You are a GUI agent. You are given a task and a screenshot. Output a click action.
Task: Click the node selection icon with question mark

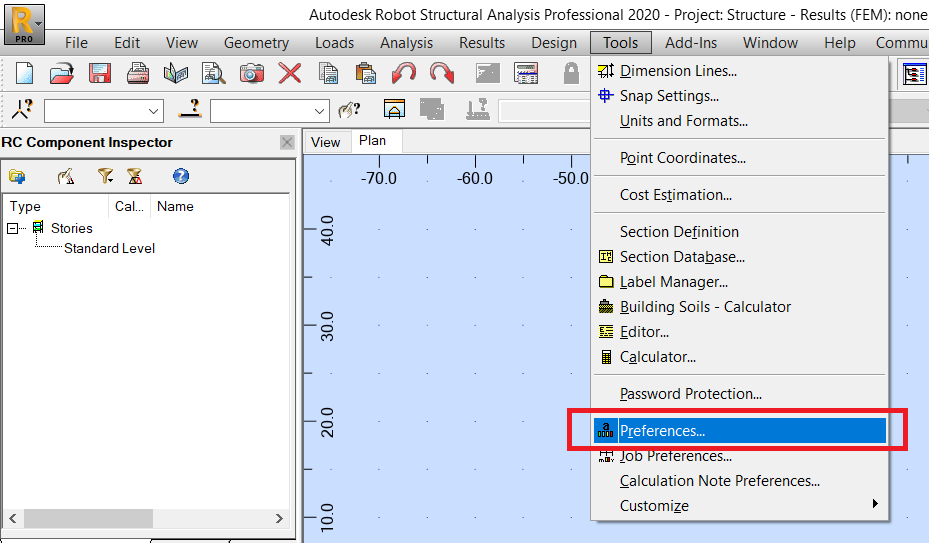pyautogui.click(x=23, y=109)
